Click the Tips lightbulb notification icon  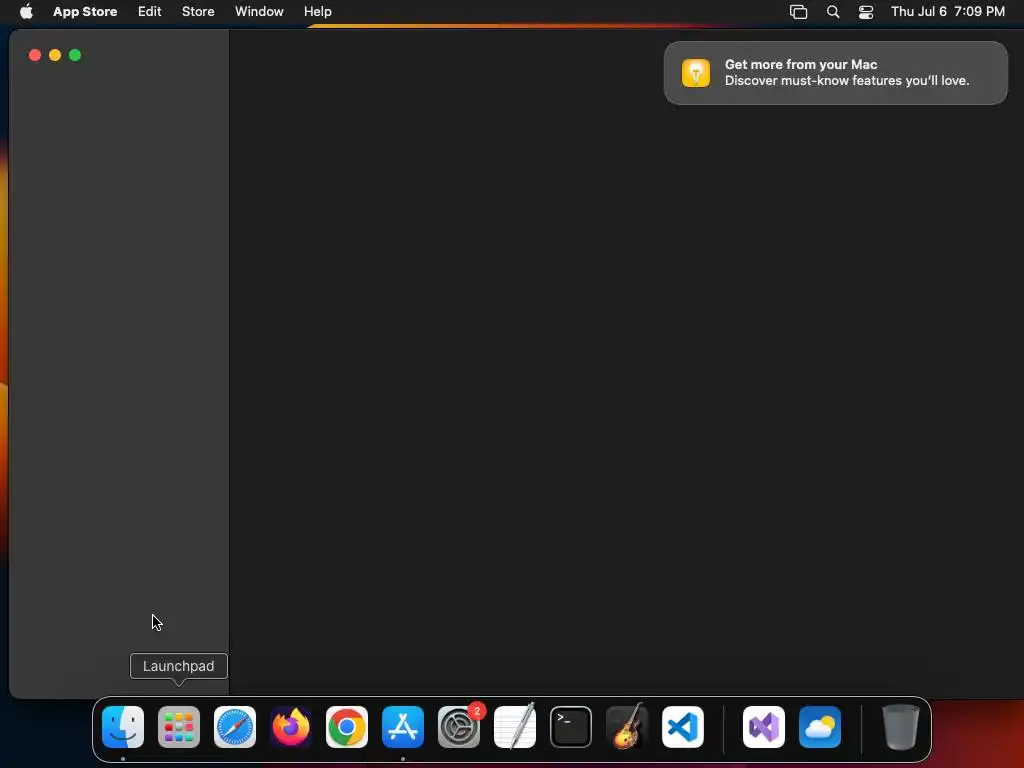696,73
